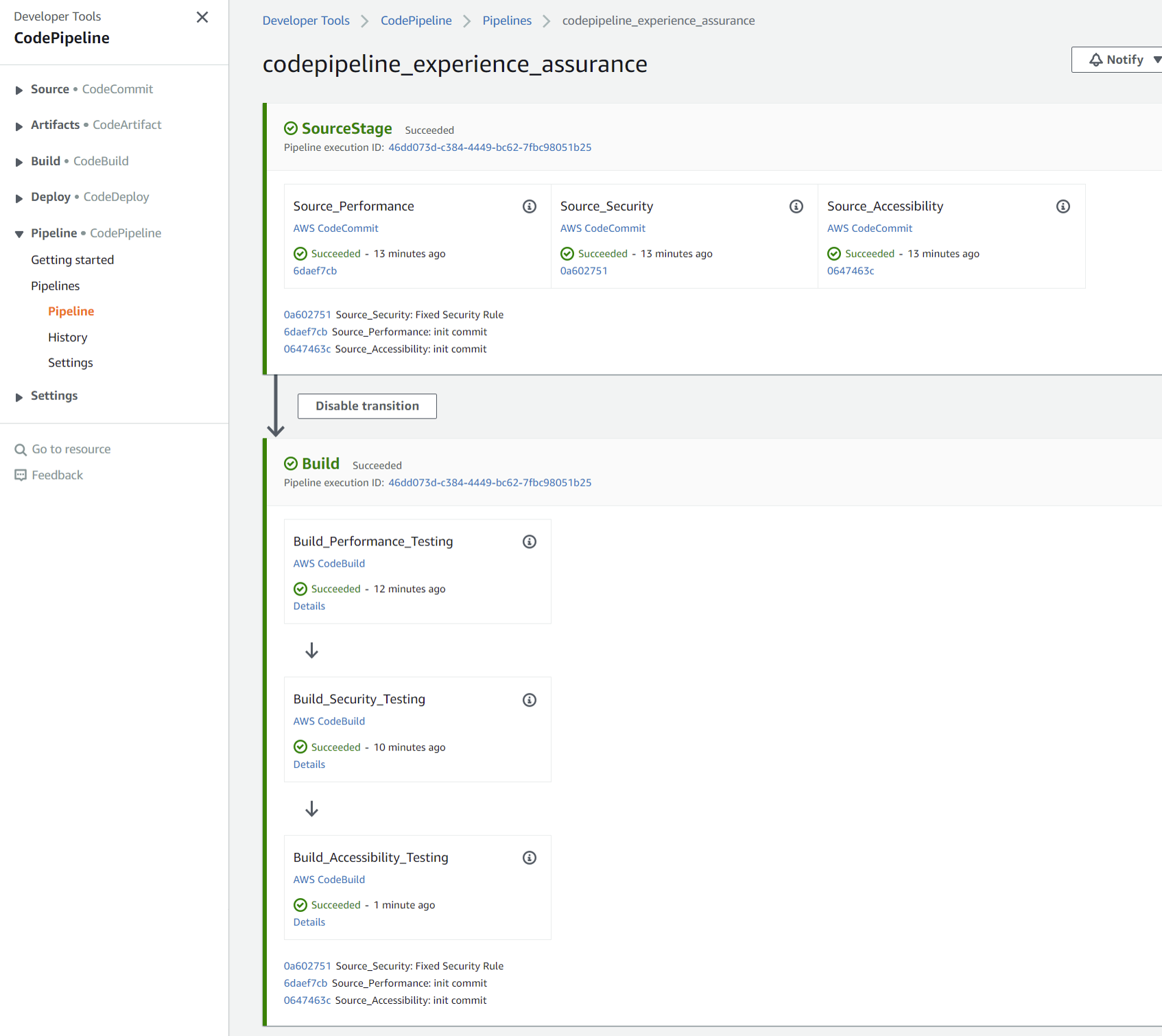Expand Artifacts CodeArtifact navigation section

point(19,126)
